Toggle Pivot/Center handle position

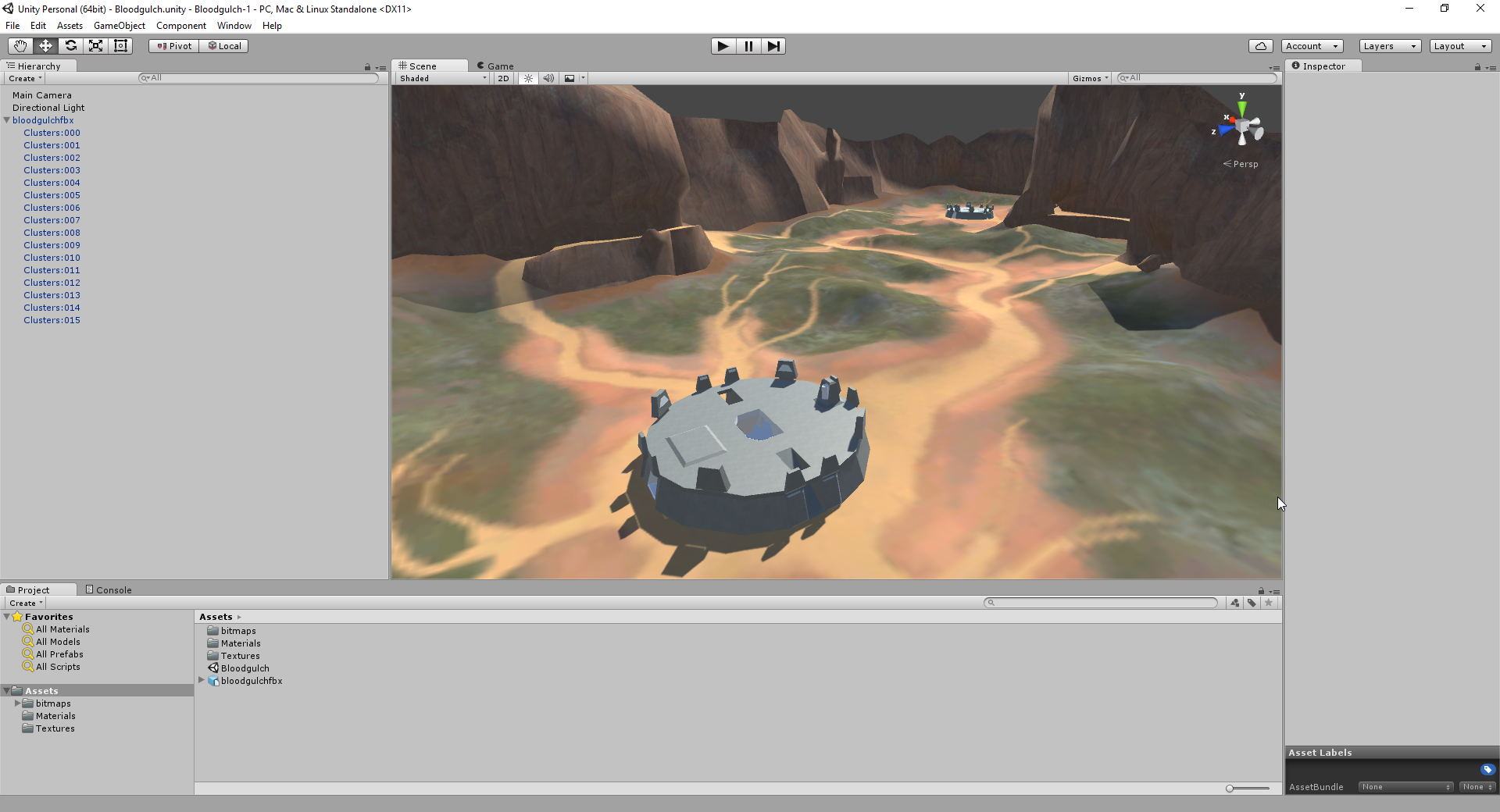tap(174, 46)
